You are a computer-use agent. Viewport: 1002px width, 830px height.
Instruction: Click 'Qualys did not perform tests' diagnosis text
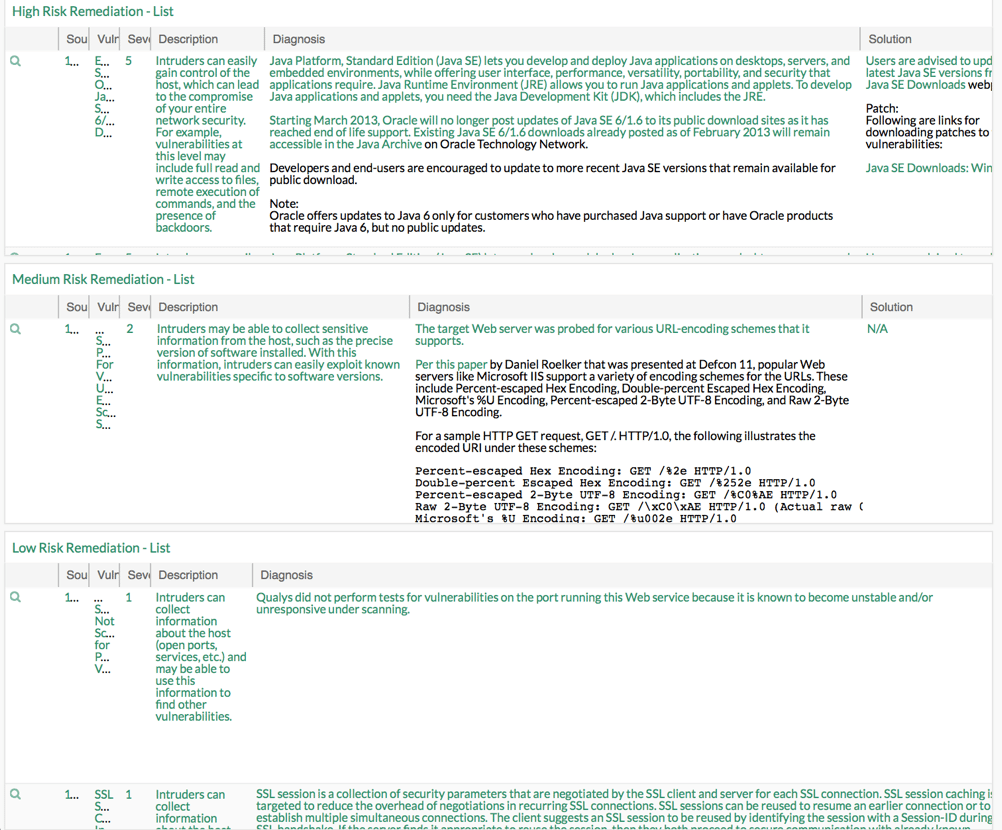click(x=594, y=603)
